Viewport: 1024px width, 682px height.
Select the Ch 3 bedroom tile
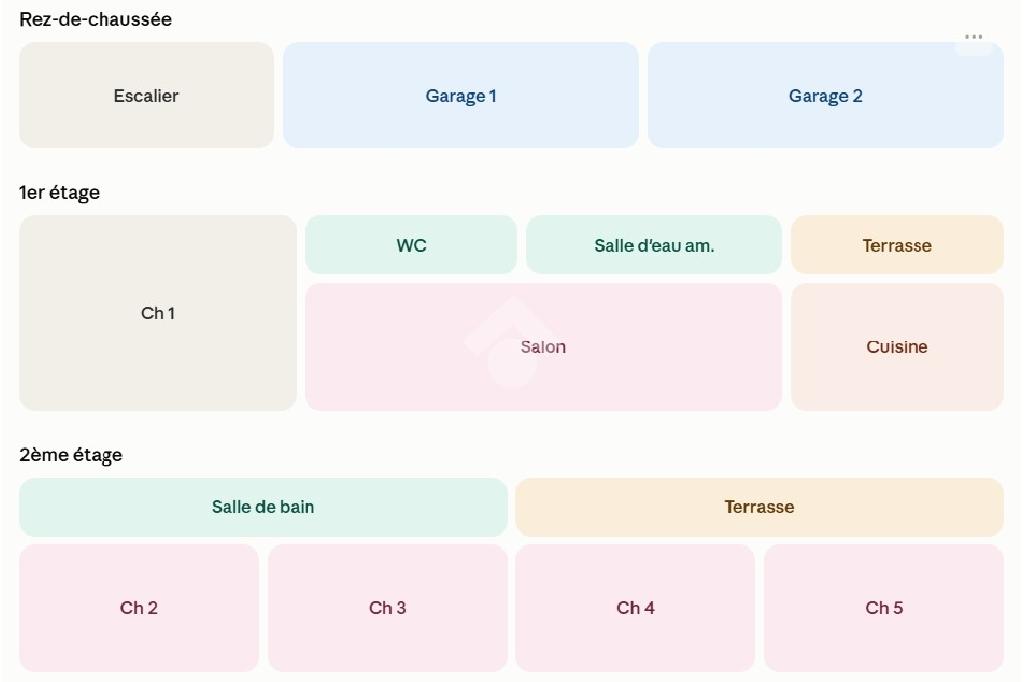click(x=387, y=608)
